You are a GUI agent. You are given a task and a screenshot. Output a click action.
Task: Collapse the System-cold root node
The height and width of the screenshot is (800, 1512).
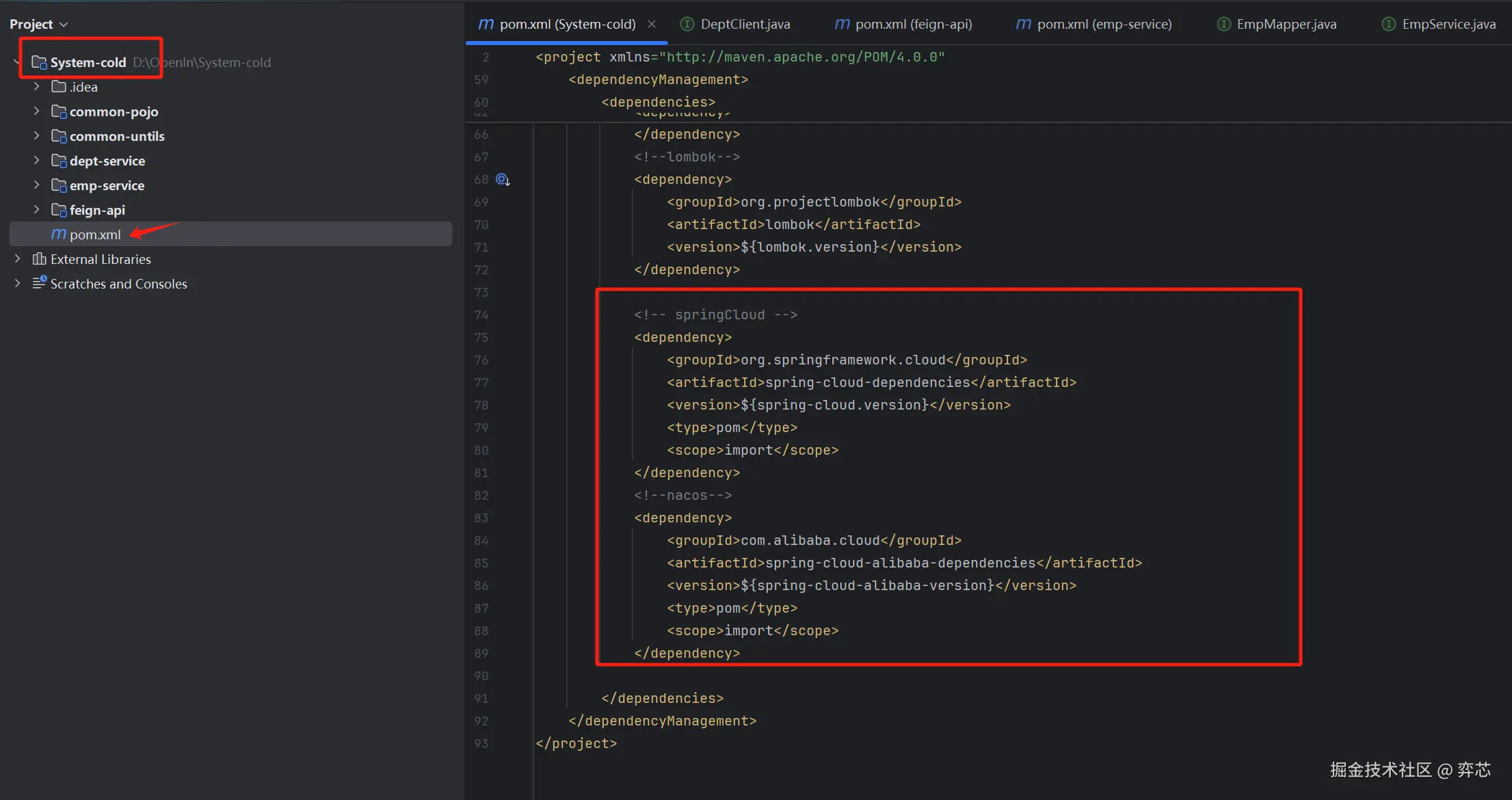pos(16,62)
